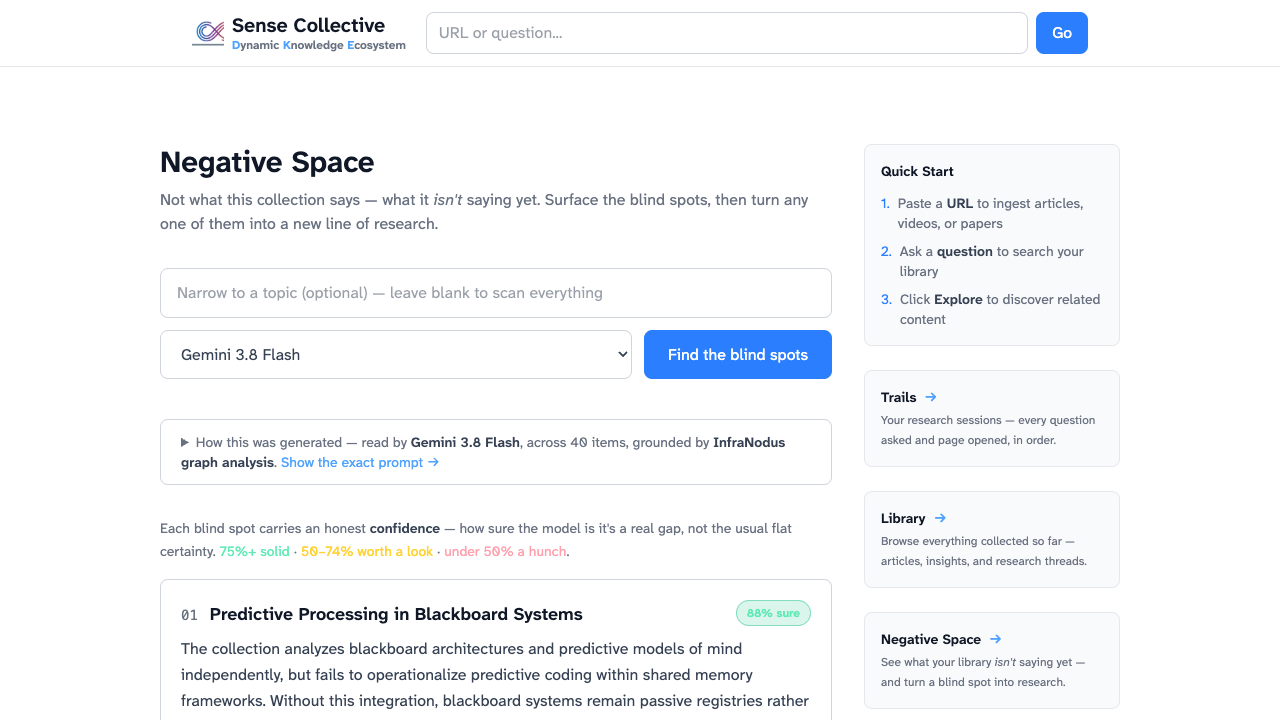The width and height of the screenshot is (1280, 720).
Task: Click '50–74% worth a look' legend text
Action: click(x=367, y=551)
